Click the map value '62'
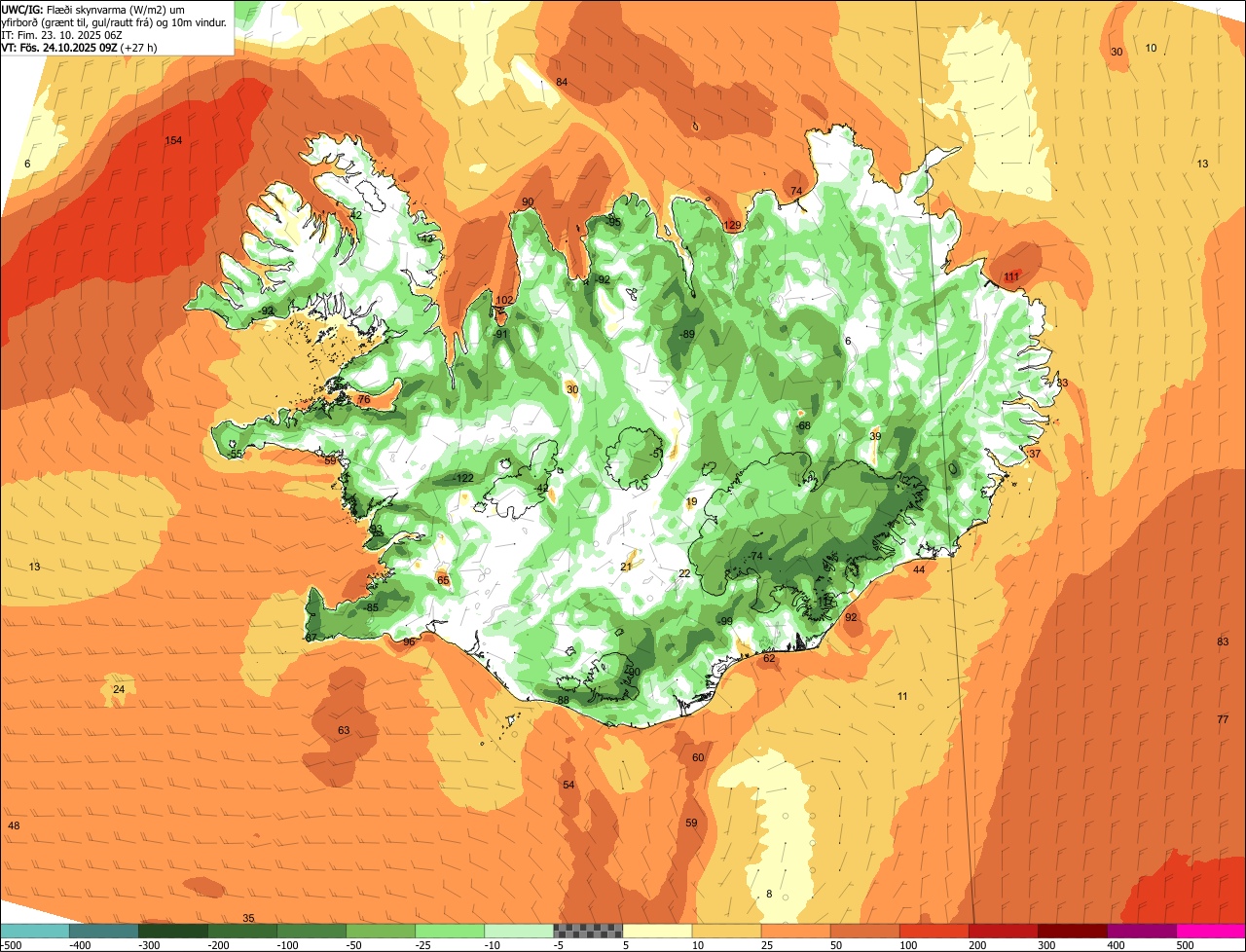1246x952 pixels. pos(769,659)
